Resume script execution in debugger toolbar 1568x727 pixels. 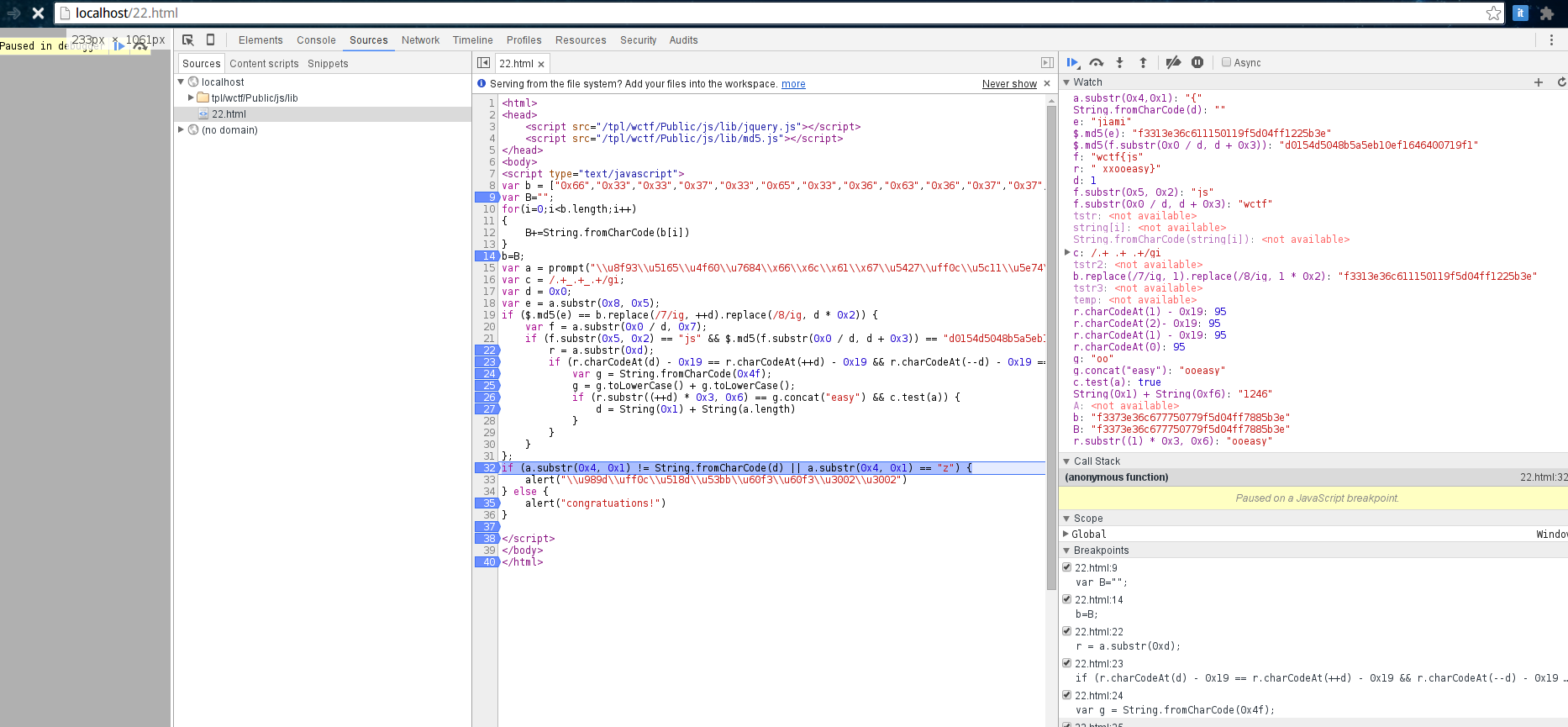pyautogui.click(x=1073, y=62)
